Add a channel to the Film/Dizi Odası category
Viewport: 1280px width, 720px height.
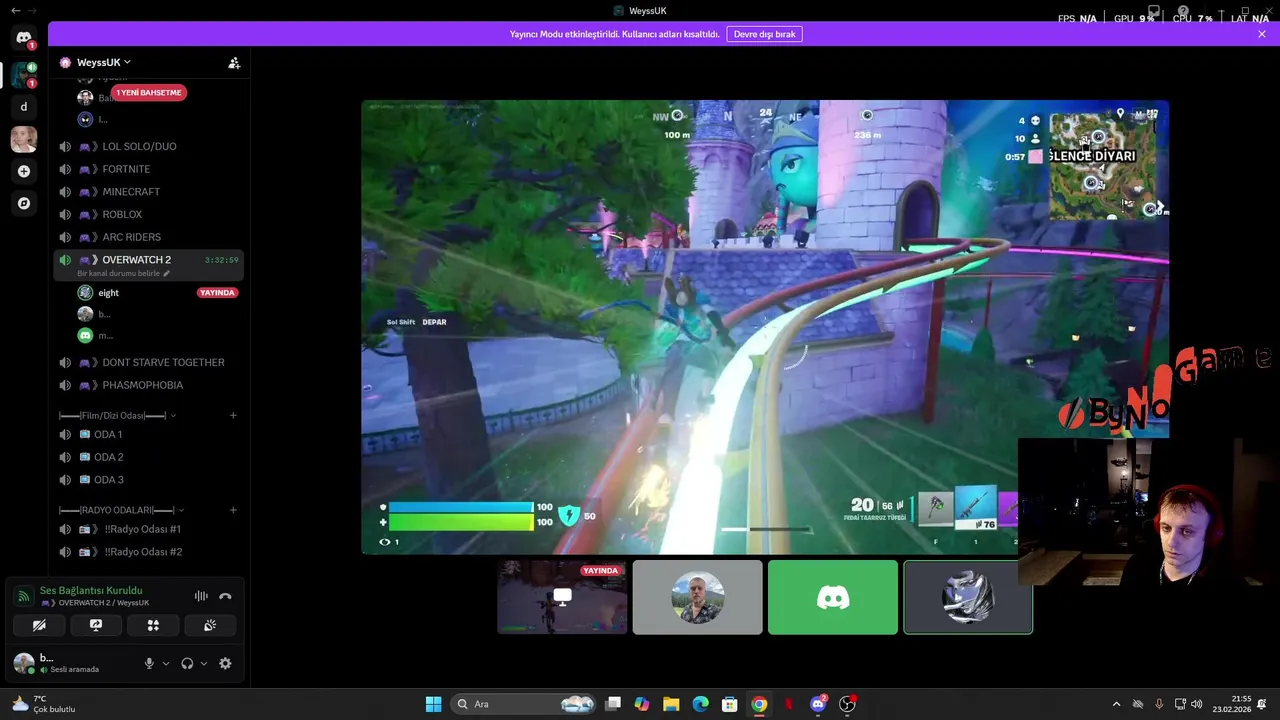[233, 415]
